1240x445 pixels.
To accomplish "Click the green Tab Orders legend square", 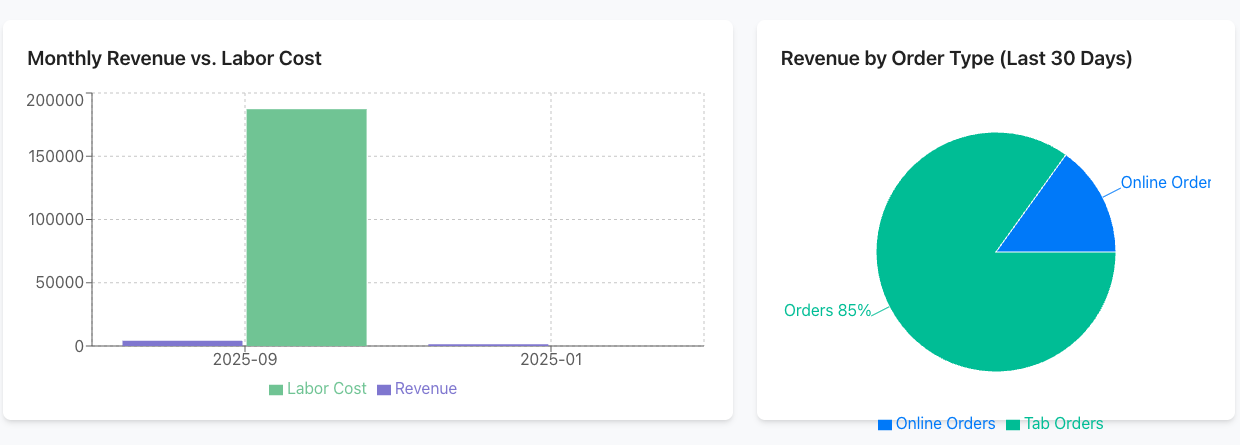I will point(1013,424).
